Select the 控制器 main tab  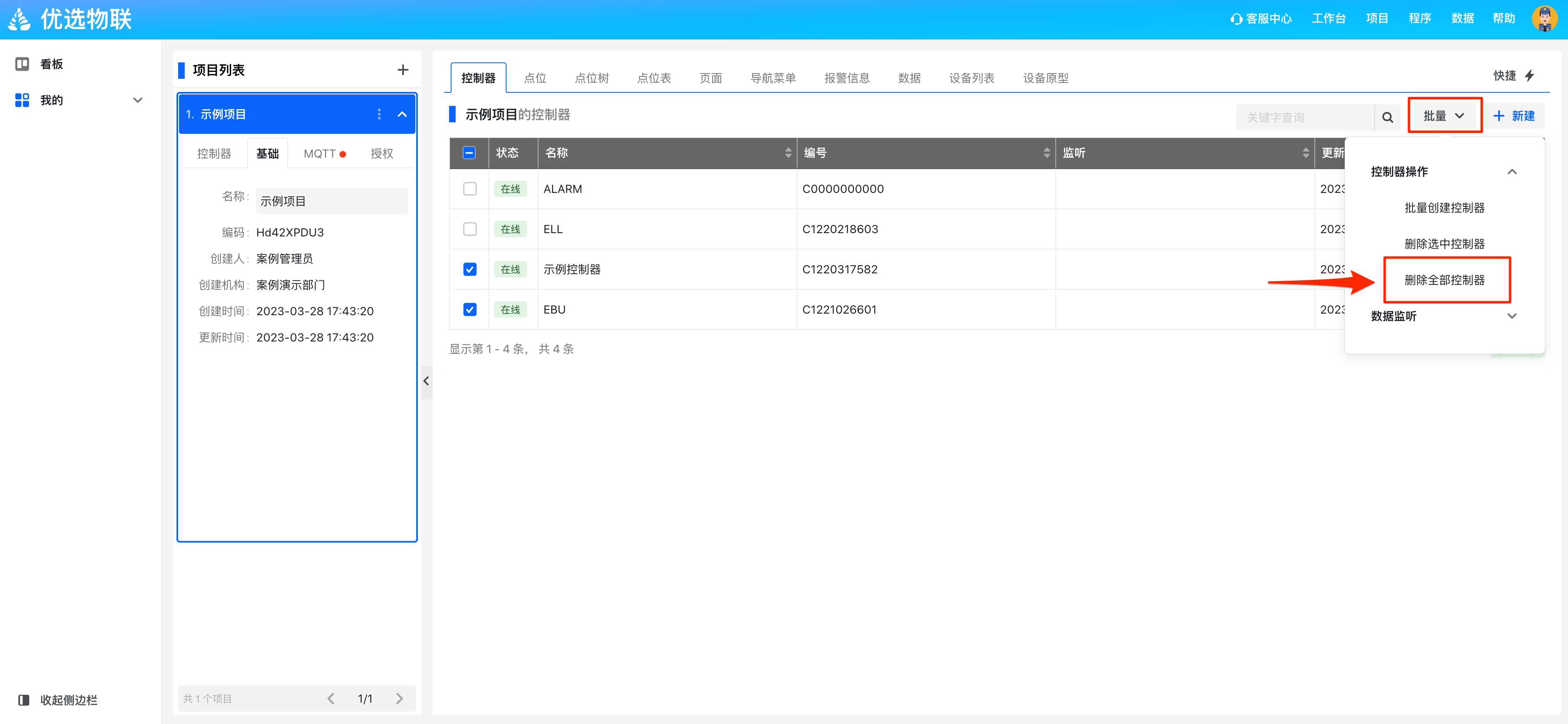coord(478,78)
